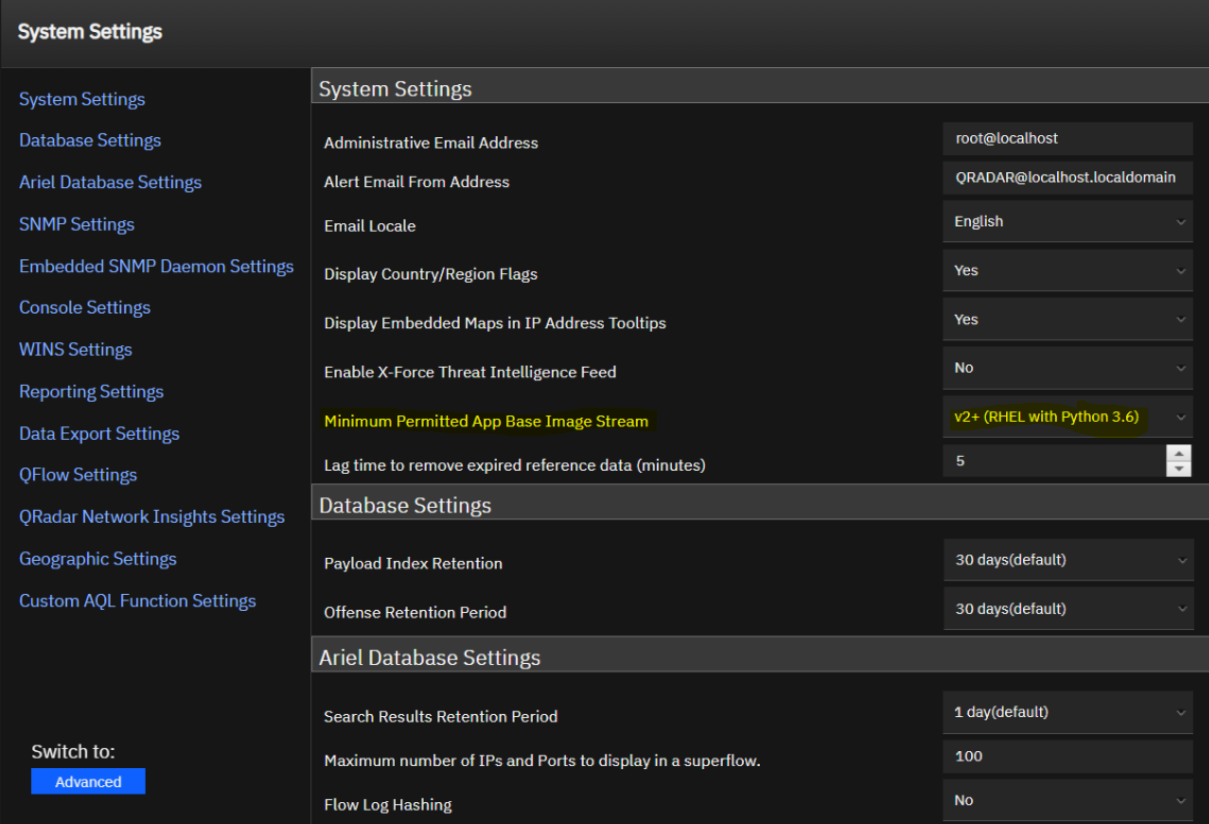Expand Search Results Retention Period dropdown

(x=1067, y=713)
